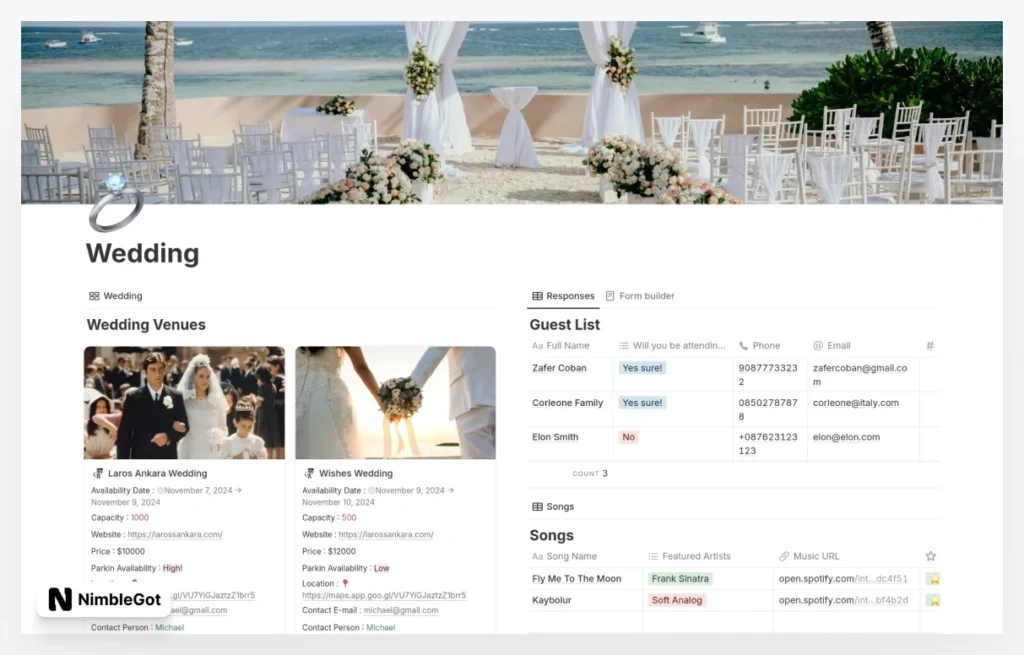The width and height of the screenshot is (1024, 655).
Task: Click the Songs database heading
Action: (551, 535)
